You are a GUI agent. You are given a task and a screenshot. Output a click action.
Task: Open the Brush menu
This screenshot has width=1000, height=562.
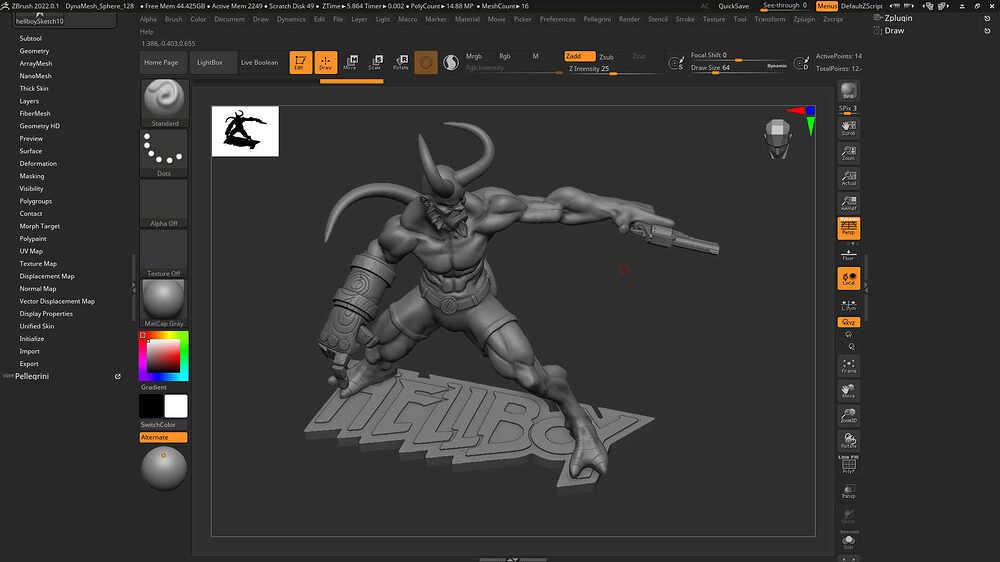click(173, 19)
